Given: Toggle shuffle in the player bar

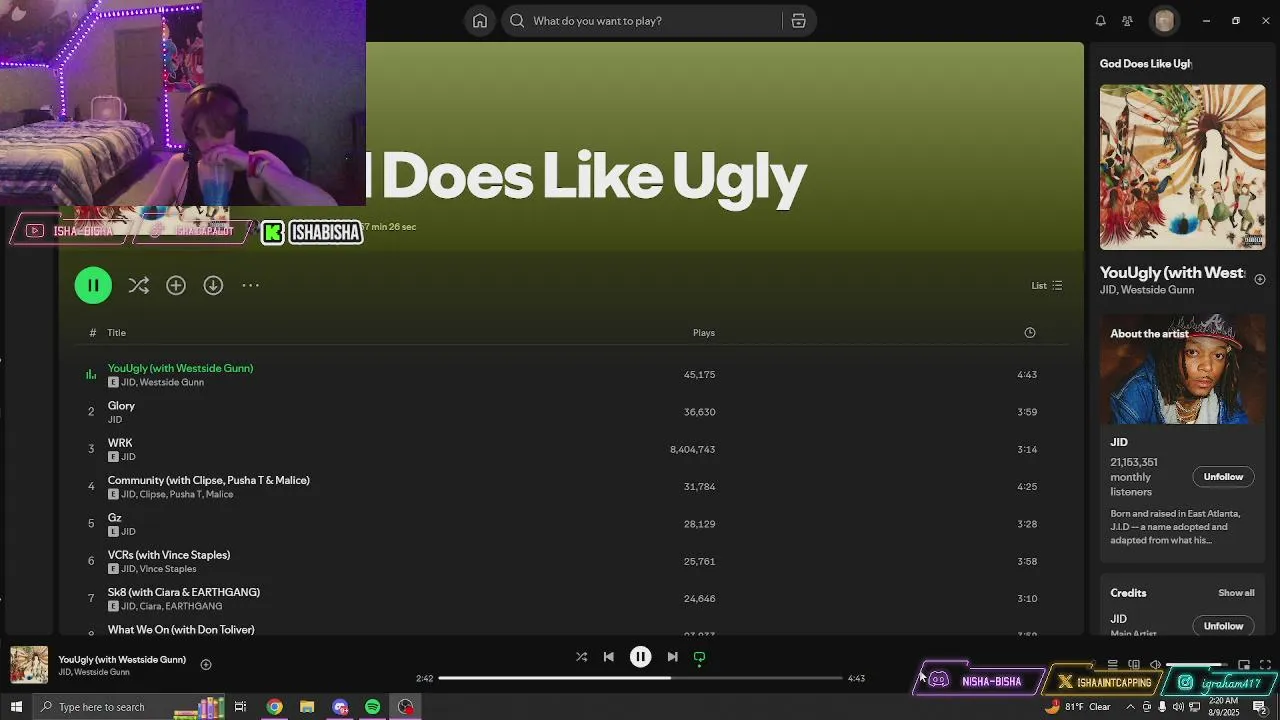Looking at the screenshot, I should click(581, 657).
